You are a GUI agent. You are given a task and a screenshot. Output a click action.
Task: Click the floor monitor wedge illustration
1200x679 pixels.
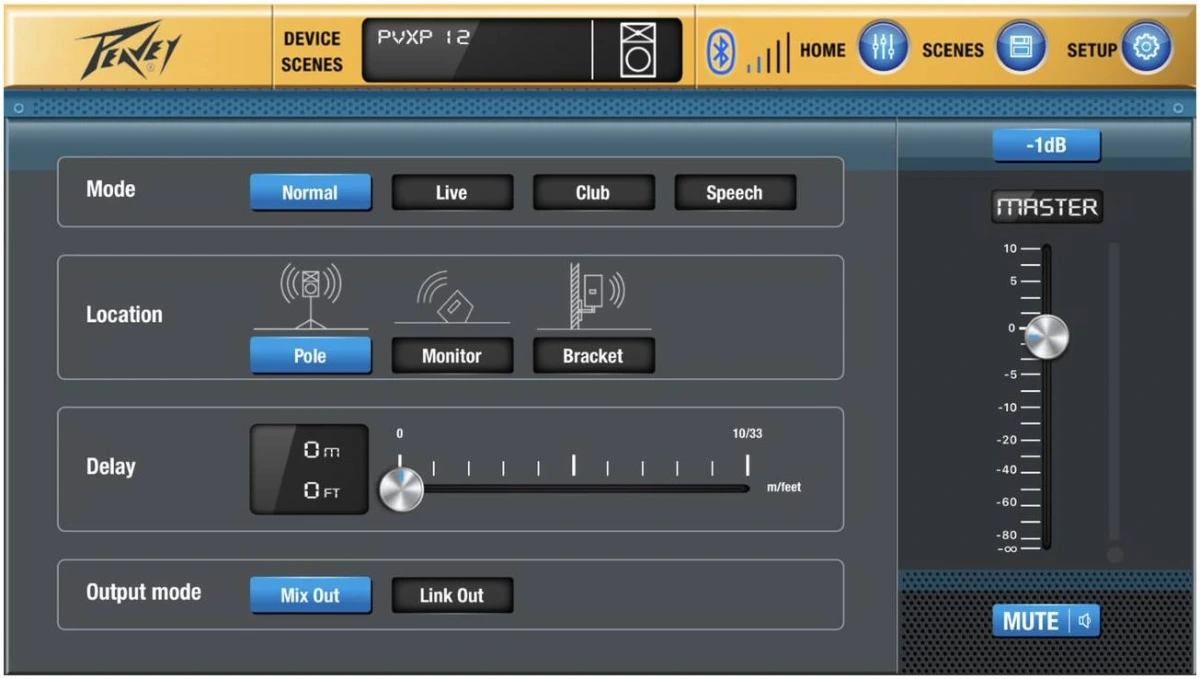tap(451, 298)
